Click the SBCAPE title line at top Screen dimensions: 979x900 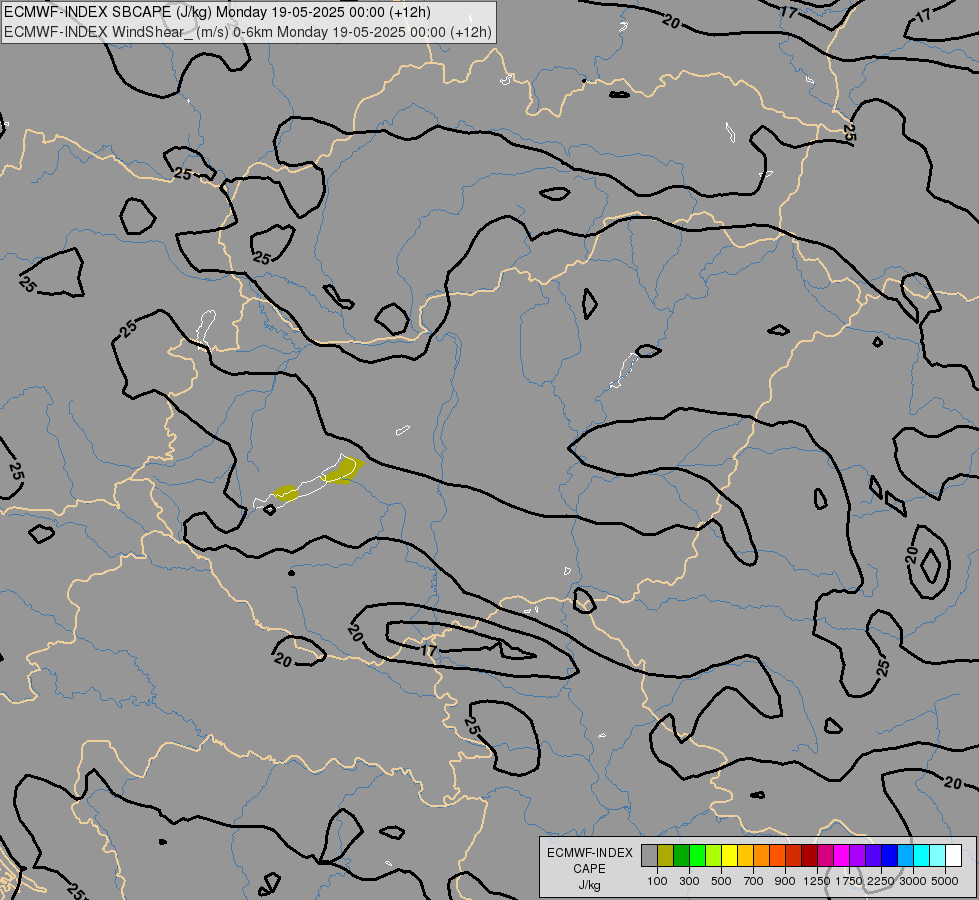(217, 12)
